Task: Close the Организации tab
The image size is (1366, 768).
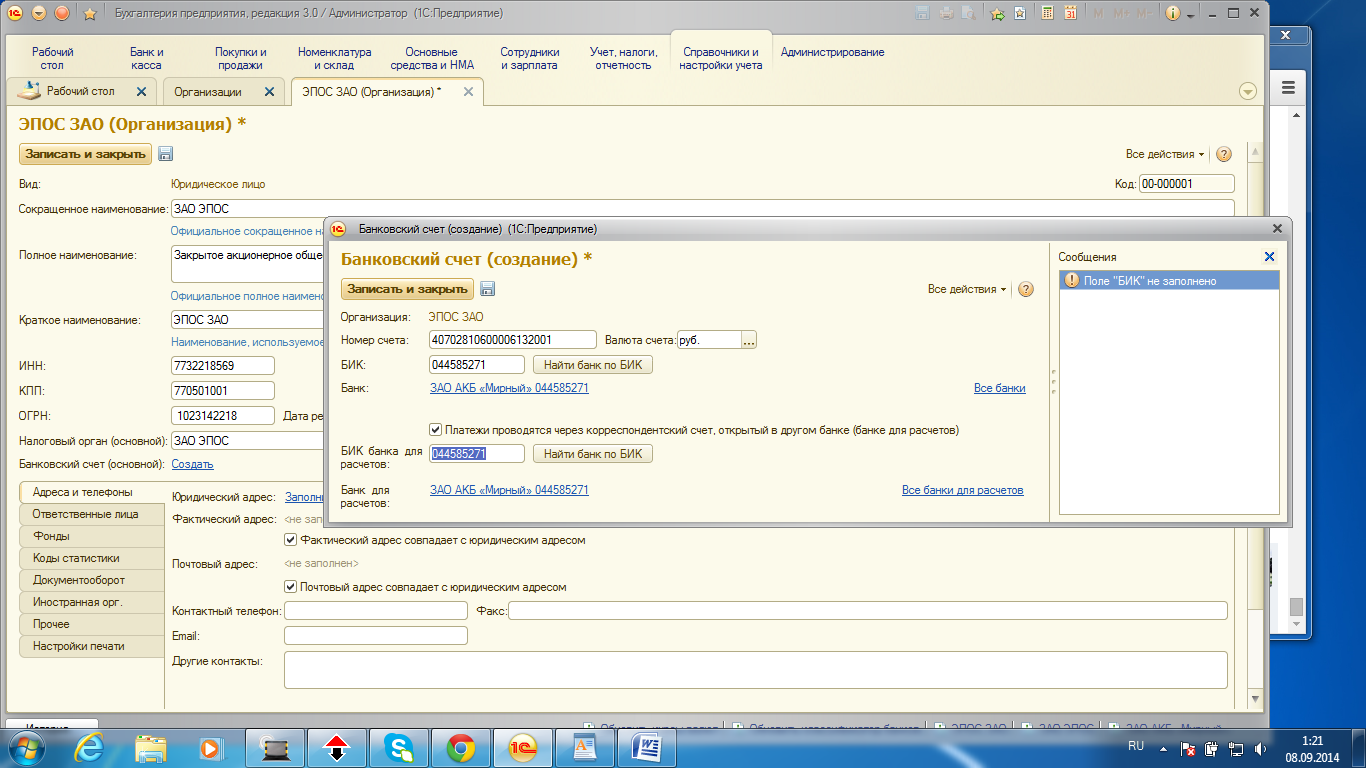Action: [x=268, y=91]
